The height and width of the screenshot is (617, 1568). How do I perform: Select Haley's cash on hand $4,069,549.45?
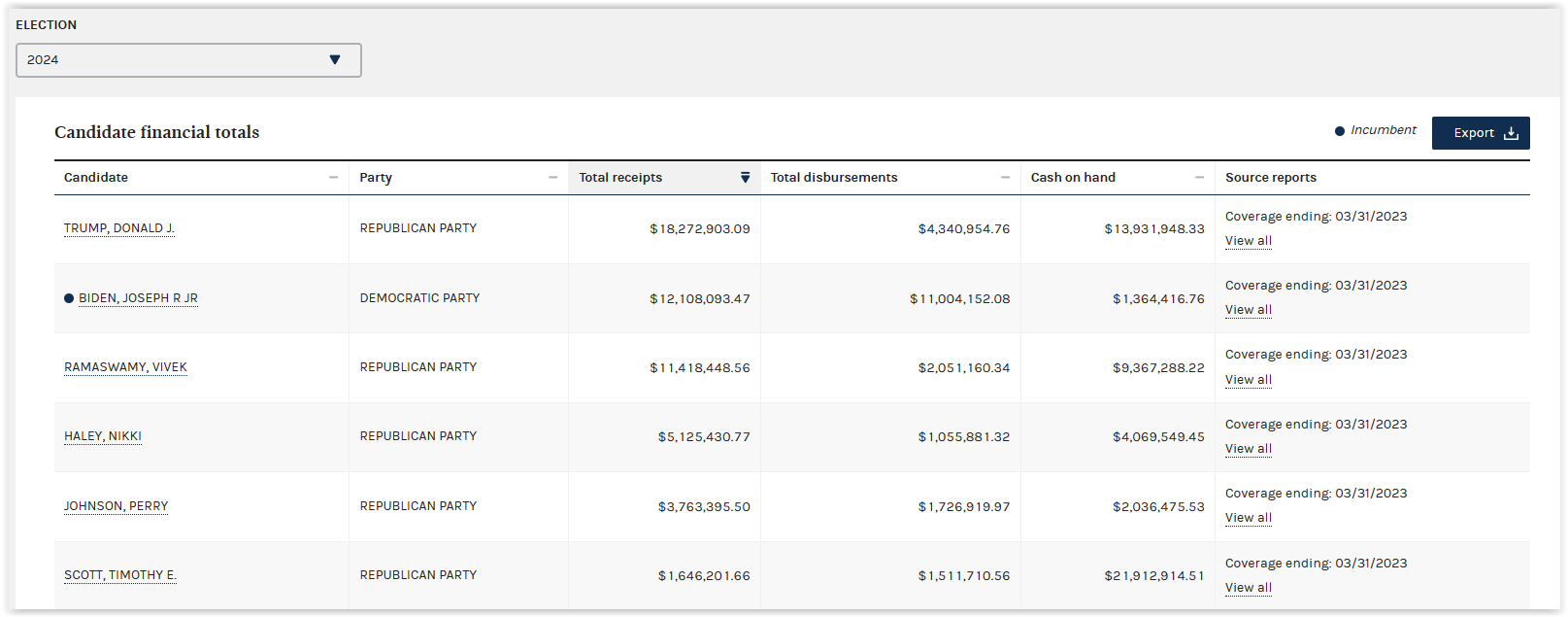[x=1158, y=437]
